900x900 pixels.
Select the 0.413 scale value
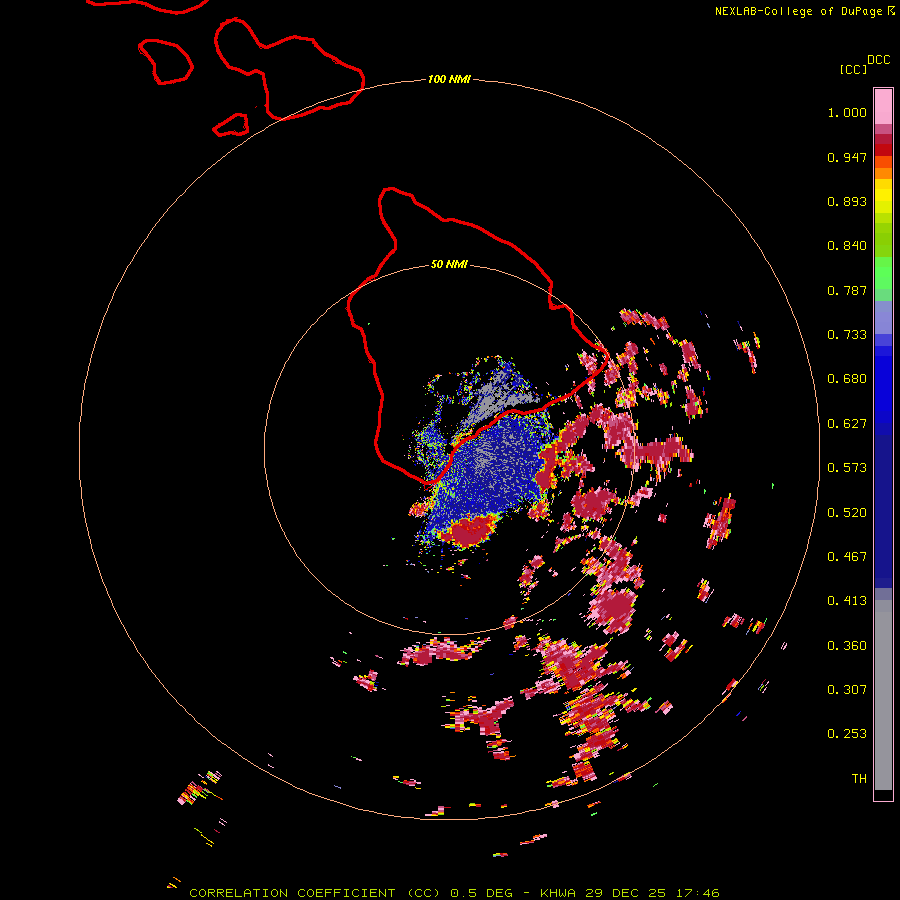pos(847,601)
